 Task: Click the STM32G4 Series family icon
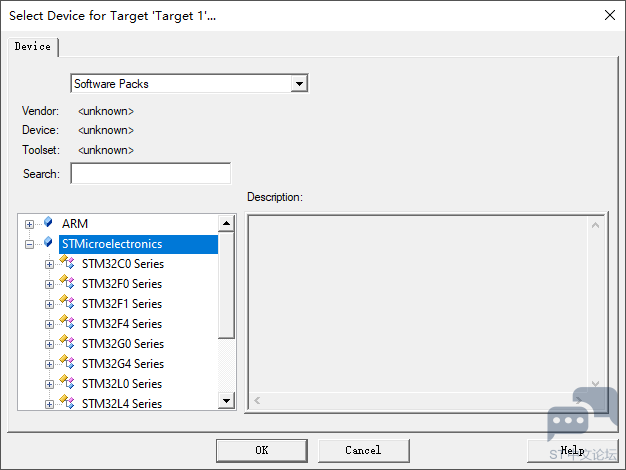pyautogui.click(x=67, y=362)
